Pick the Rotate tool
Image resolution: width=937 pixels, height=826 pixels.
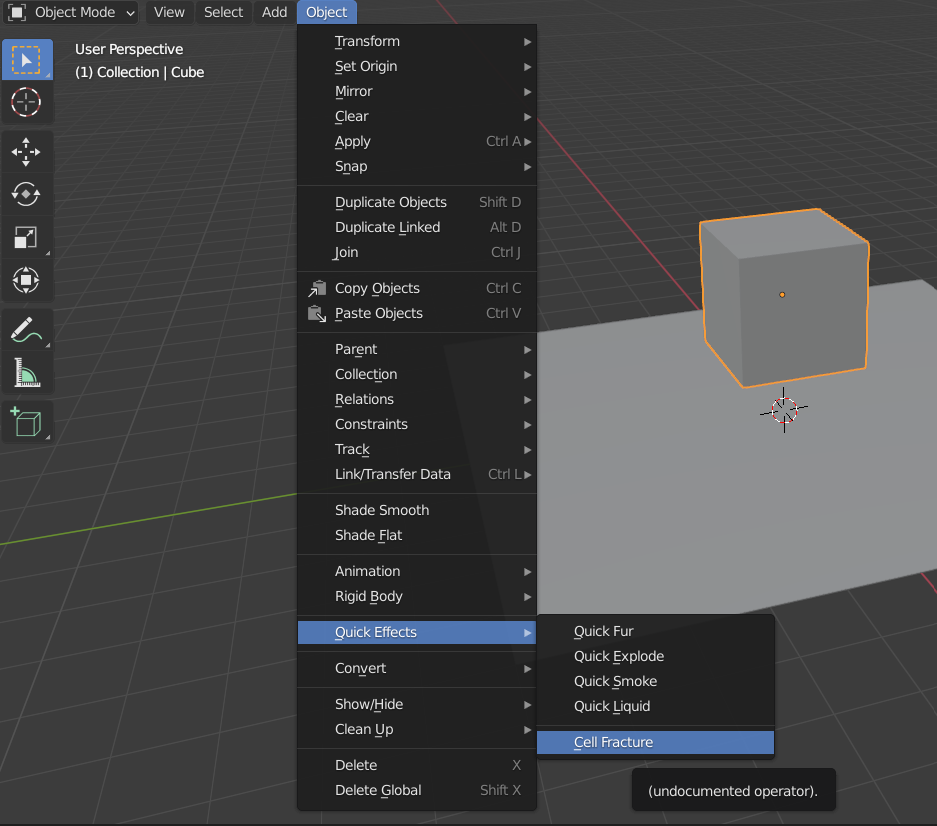tap(27, 194)
